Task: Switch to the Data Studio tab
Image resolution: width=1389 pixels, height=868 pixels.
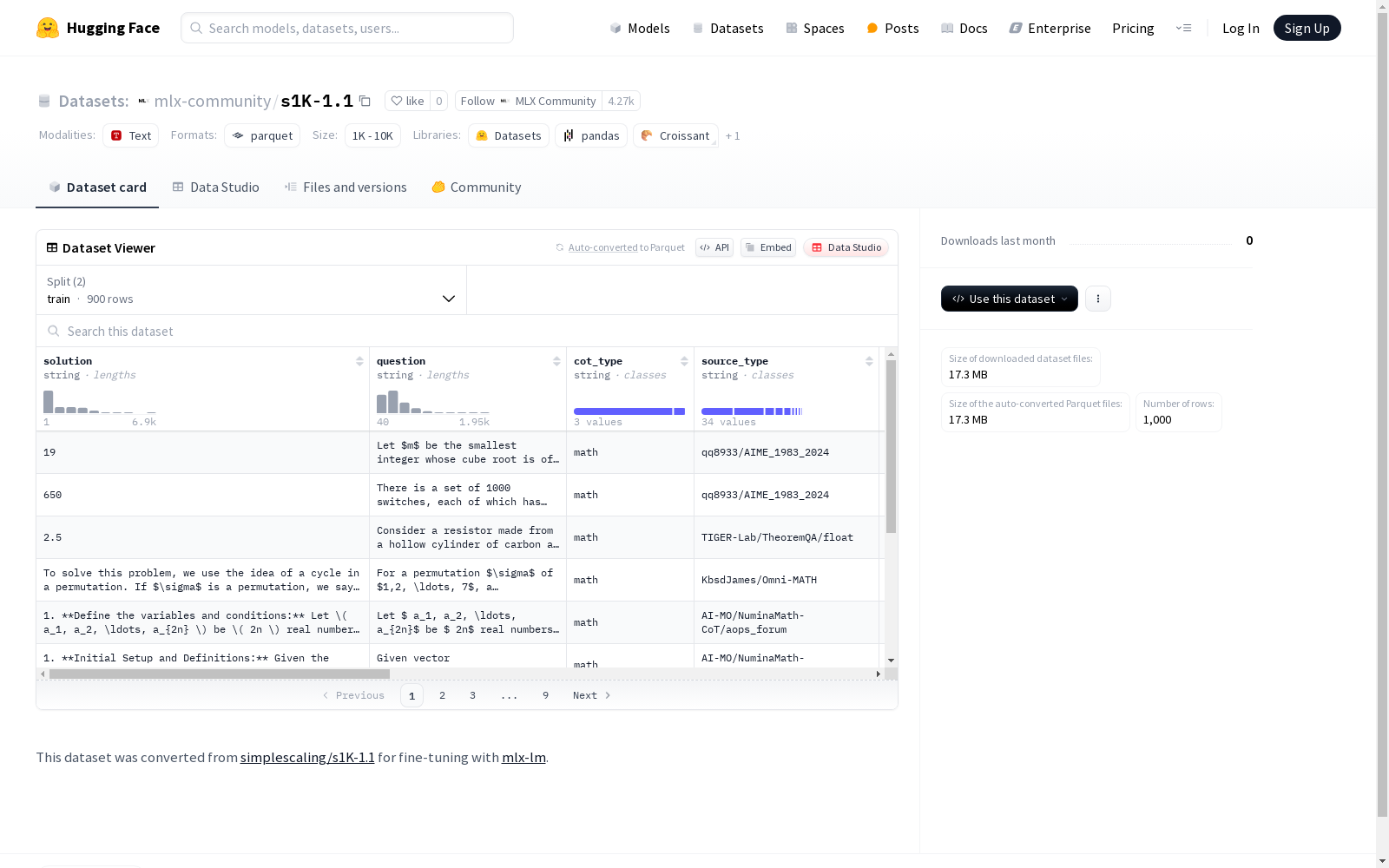Action: [215, 187]
